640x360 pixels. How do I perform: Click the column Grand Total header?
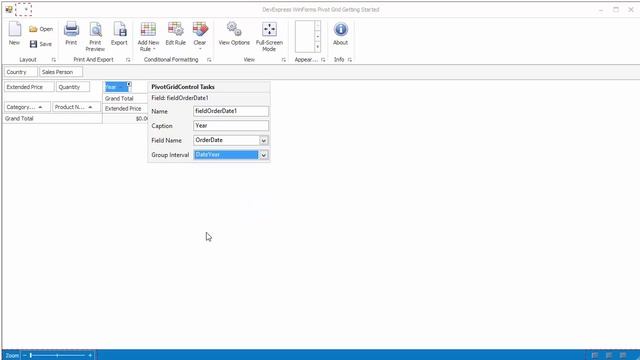125,98
